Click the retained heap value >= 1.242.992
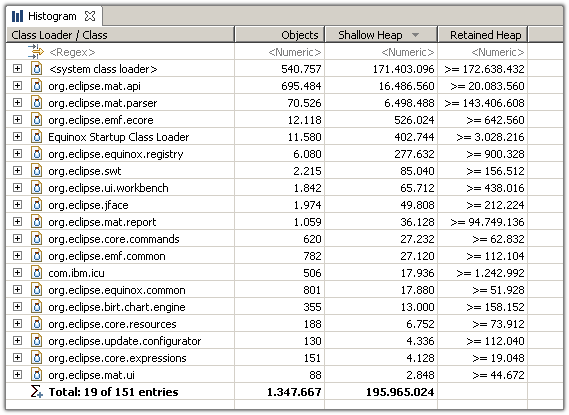Viewport: 569px width, 415px height. [x=490, y=273]
